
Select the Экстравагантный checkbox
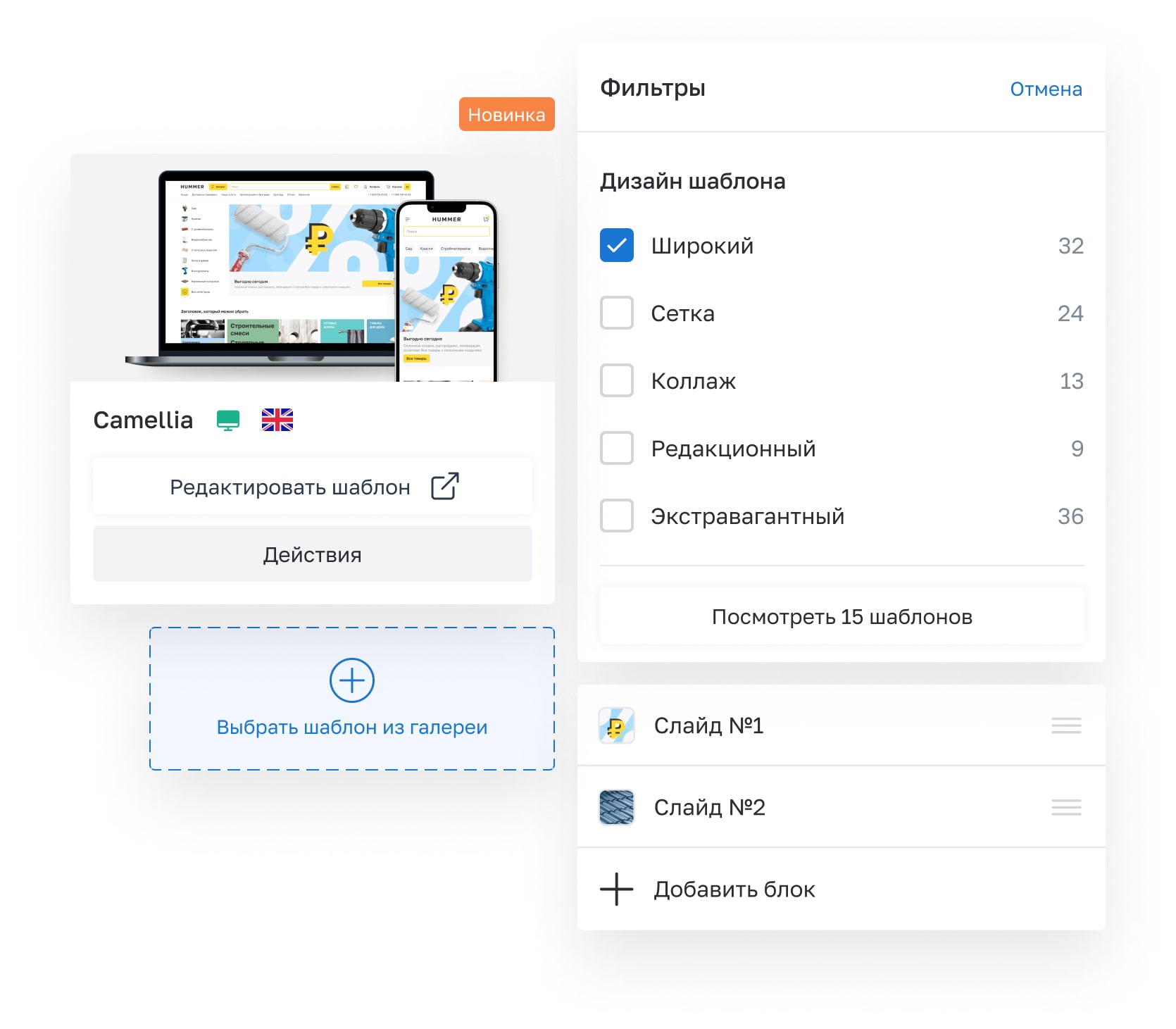tap(616, 516)
